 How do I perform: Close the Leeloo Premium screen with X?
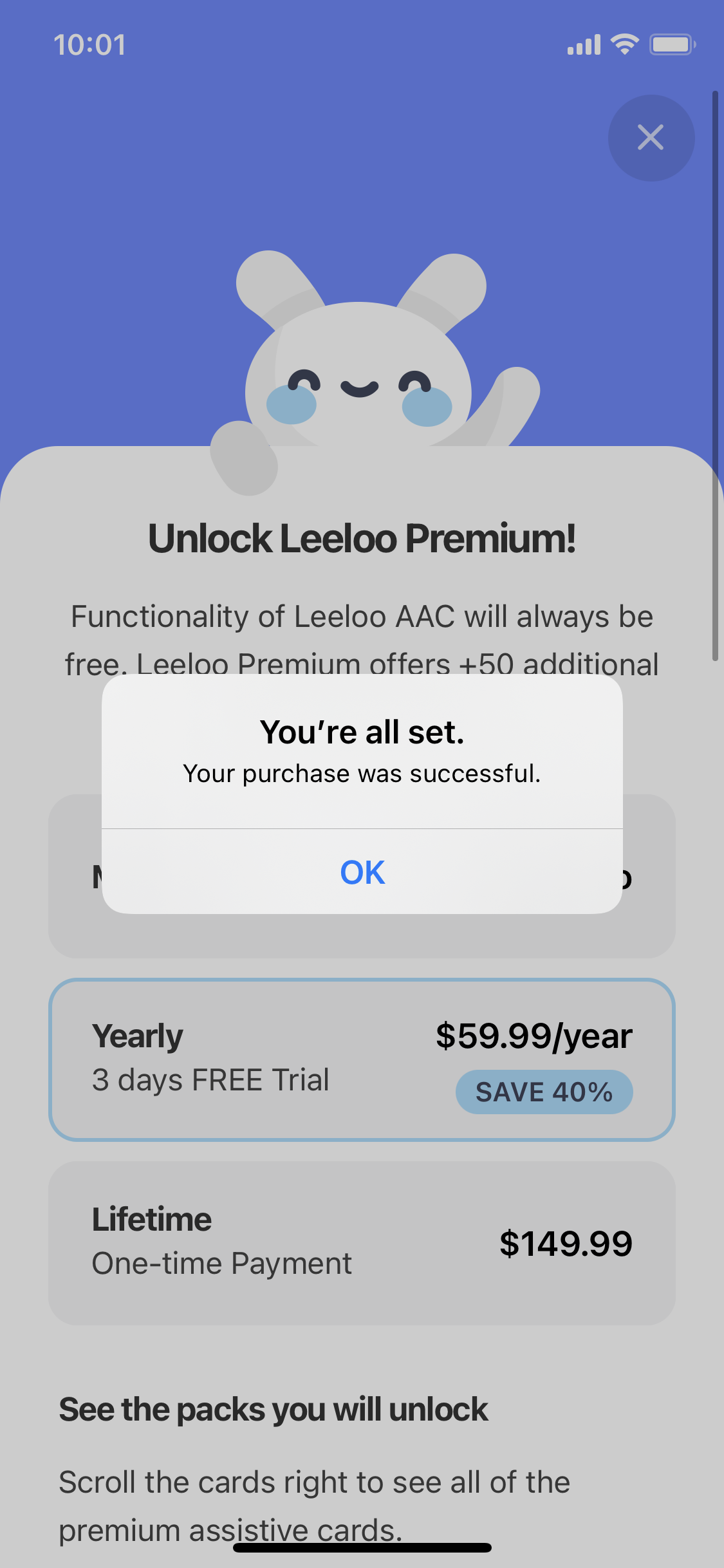[x=651, y=138]
